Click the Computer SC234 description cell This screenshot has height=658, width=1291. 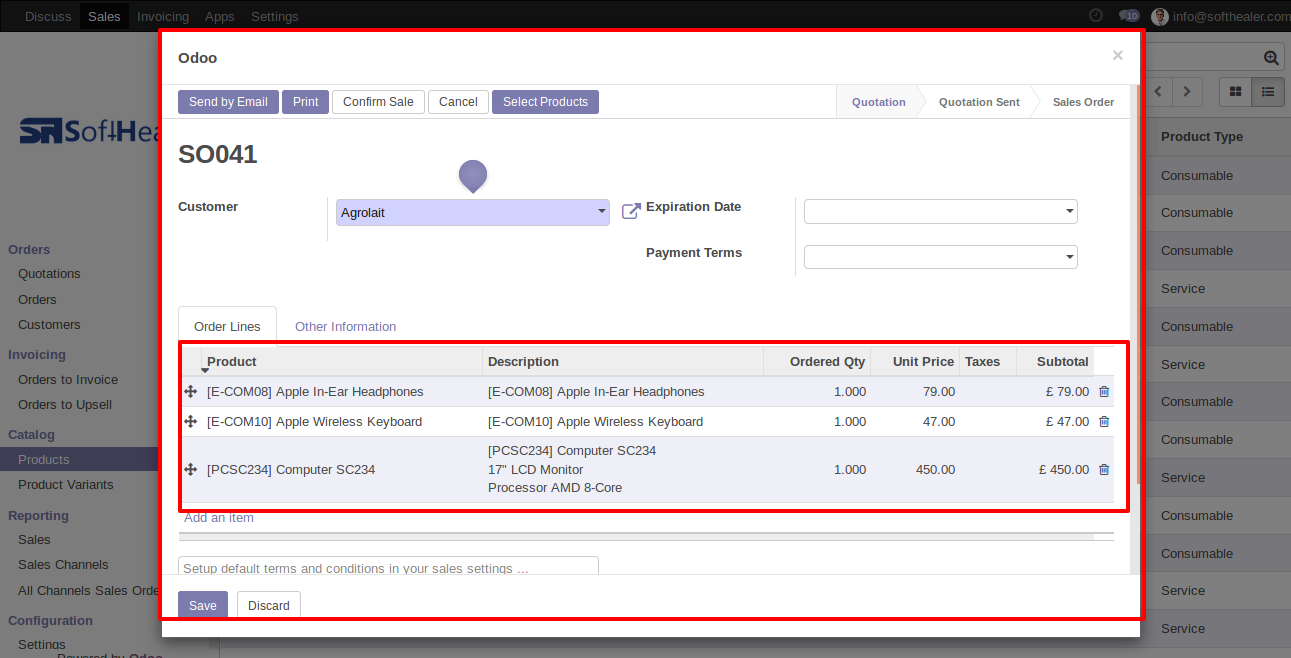click(623, 470)
